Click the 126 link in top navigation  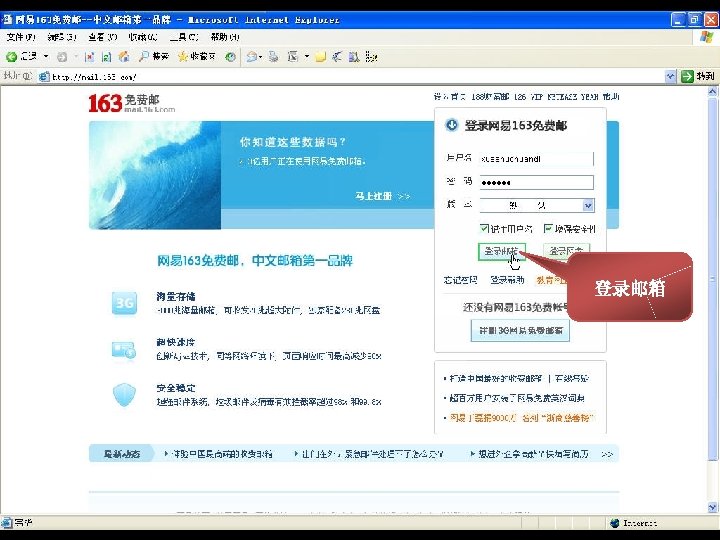pos(520,97)
